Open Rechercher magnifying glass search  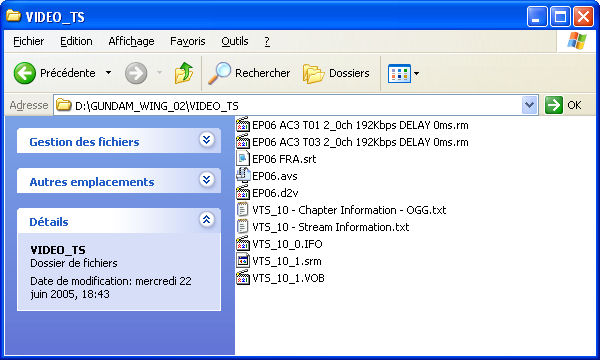click(220, 73)
